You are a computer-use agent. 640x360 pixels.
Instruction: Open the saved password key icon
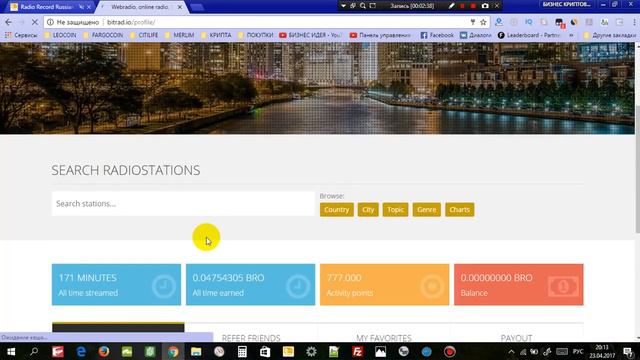point(473,22)
